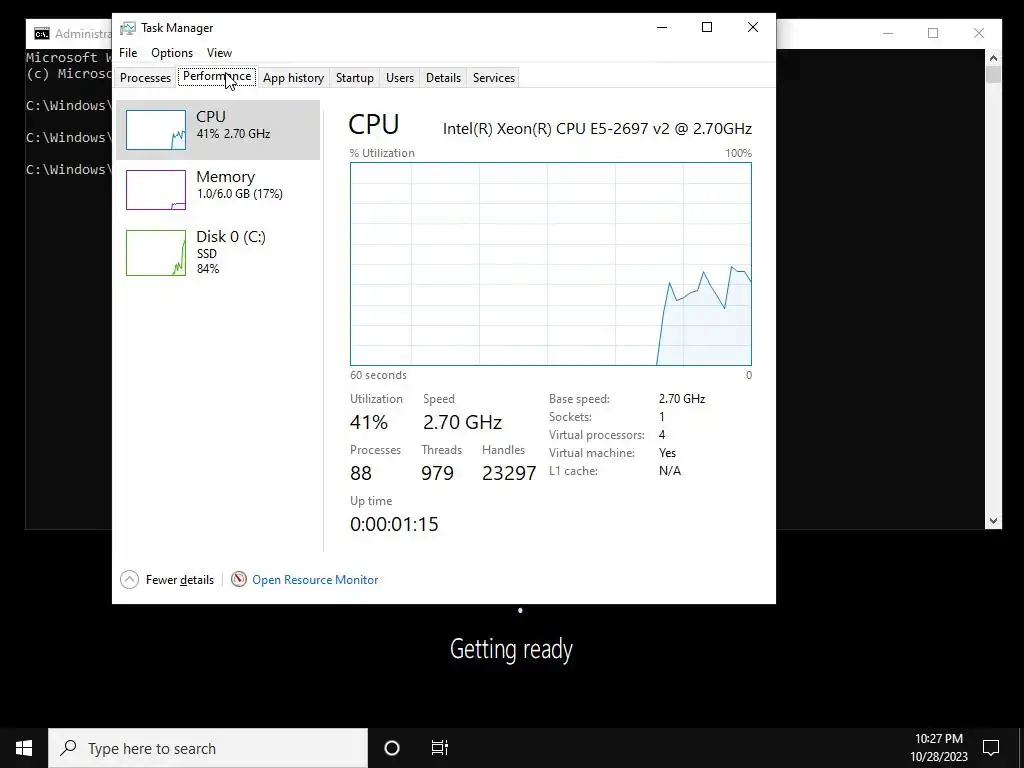Minimize the Command Prompt window
Image resolution: width=1024 pixels, height=768 pixels.
888,33
